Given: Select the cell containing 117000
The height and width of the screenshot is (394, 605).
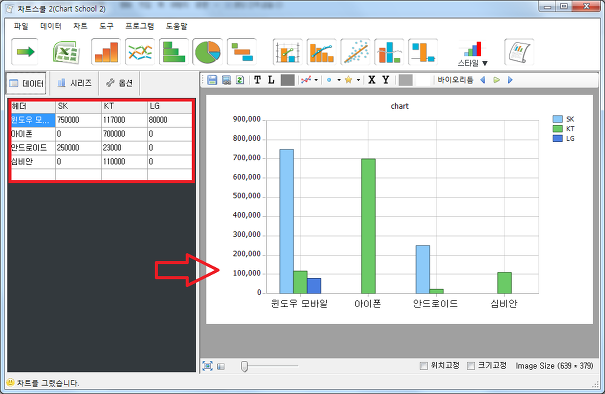Looking at the screenshot, I should (x=125, y=120).
